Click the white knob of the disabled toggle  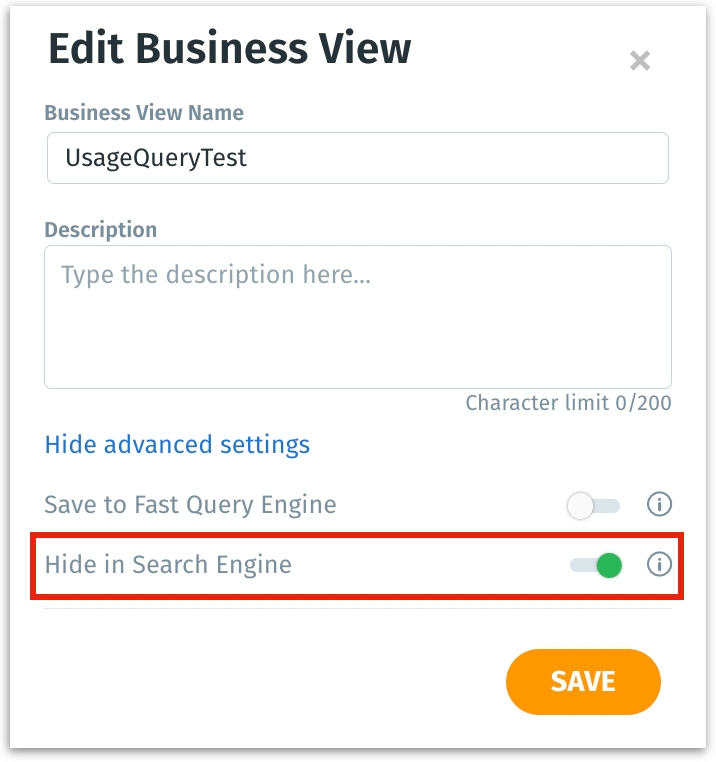pos(581,506)
